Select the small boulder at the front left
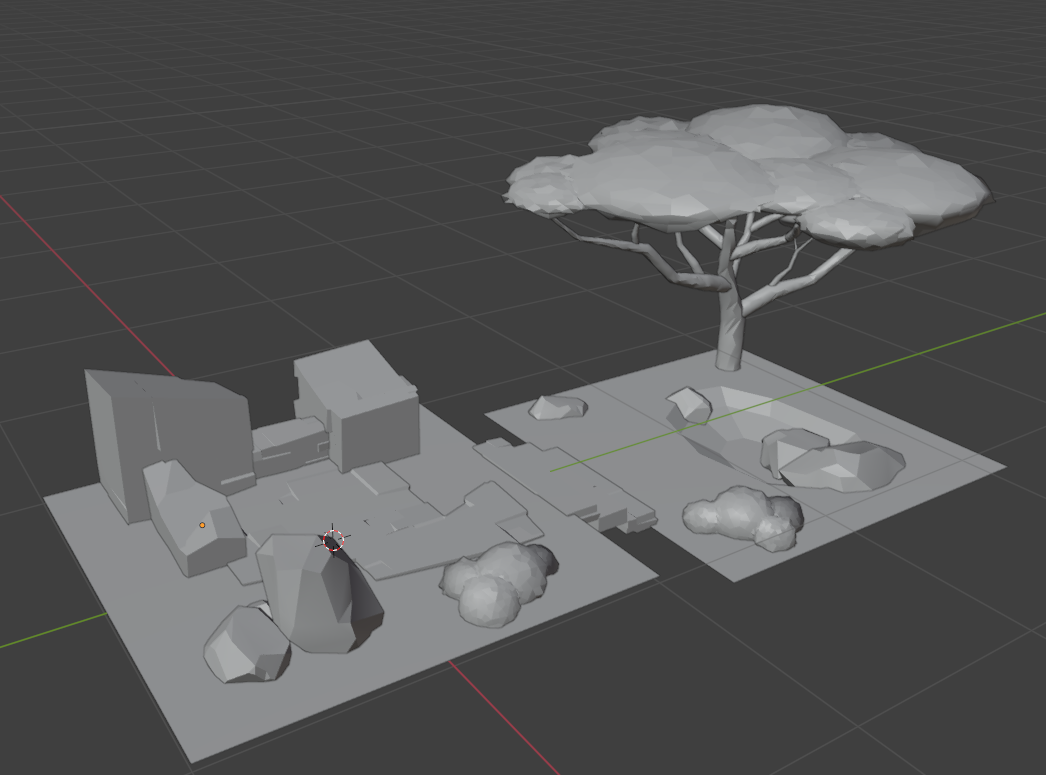This screenshot has height=775, width=1046. click(245, 645)
